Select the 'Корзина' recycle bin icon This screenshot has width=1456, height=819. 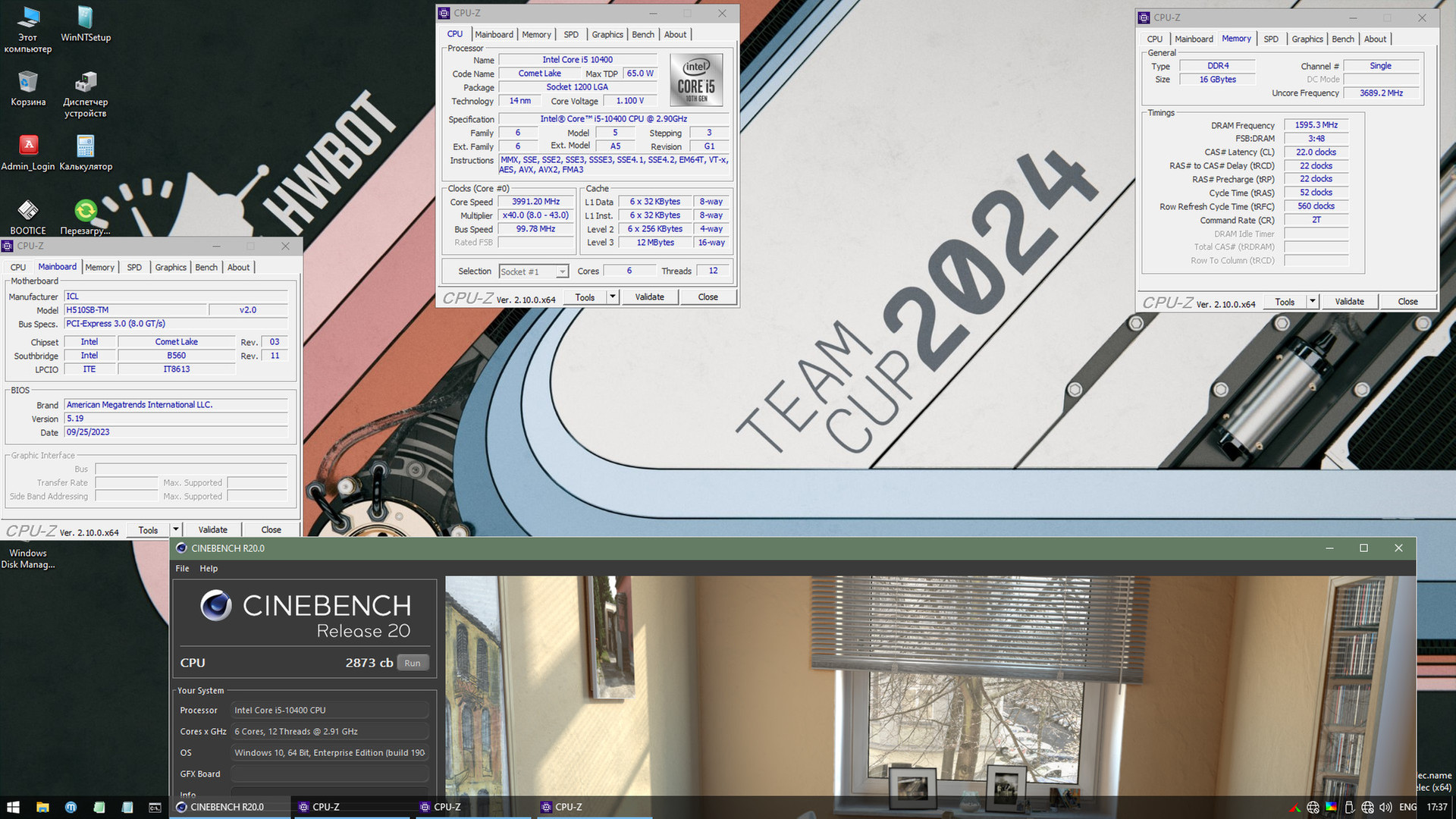click(x=28, y=88)
